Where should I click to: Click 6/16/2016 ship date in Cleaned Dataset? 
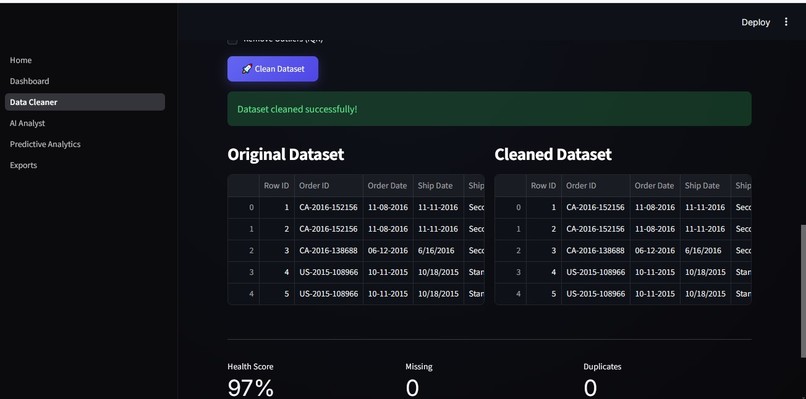pyautogui.click(x=705, y=250)
